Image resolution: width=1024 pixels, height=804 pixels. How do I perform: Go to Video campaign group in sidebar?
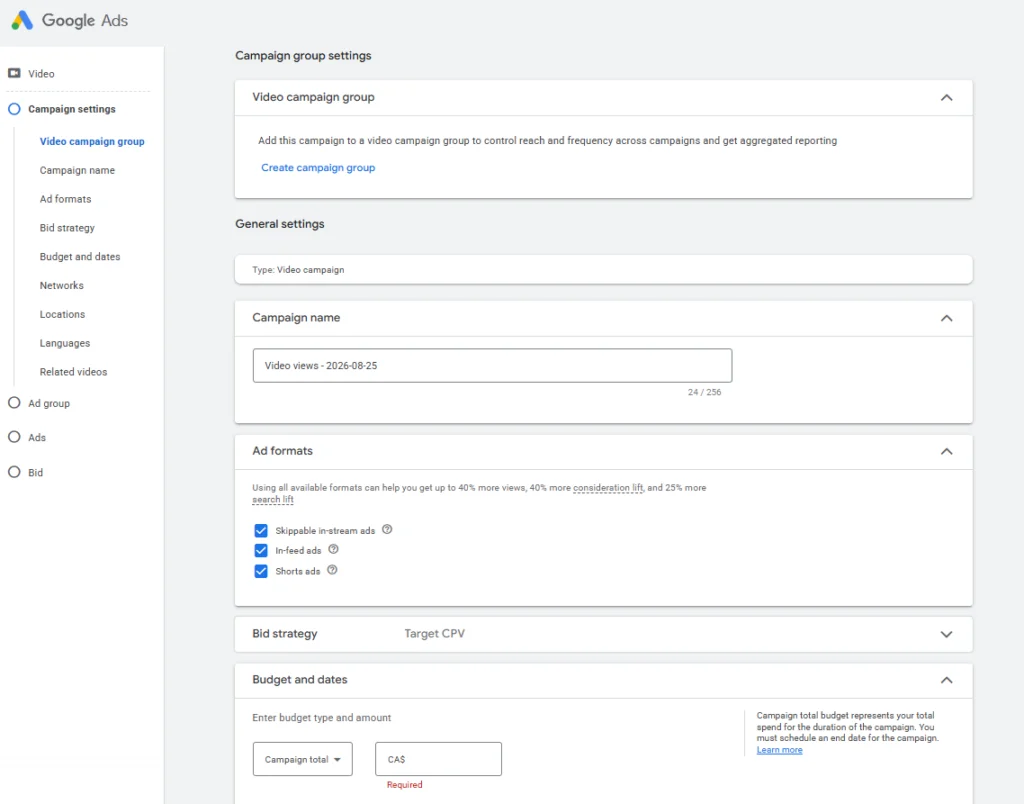[x=92, y=141]
